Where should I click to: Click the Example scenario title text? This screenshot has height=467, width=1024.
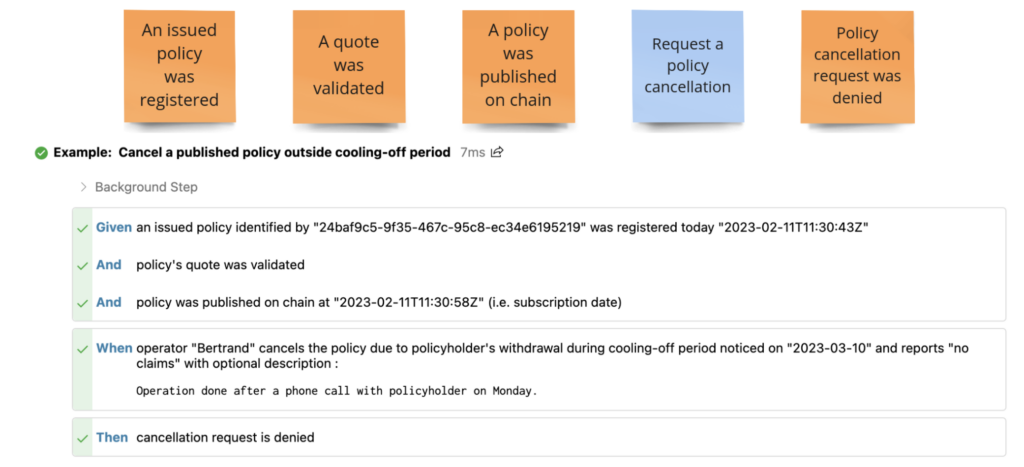coord(284,153)
